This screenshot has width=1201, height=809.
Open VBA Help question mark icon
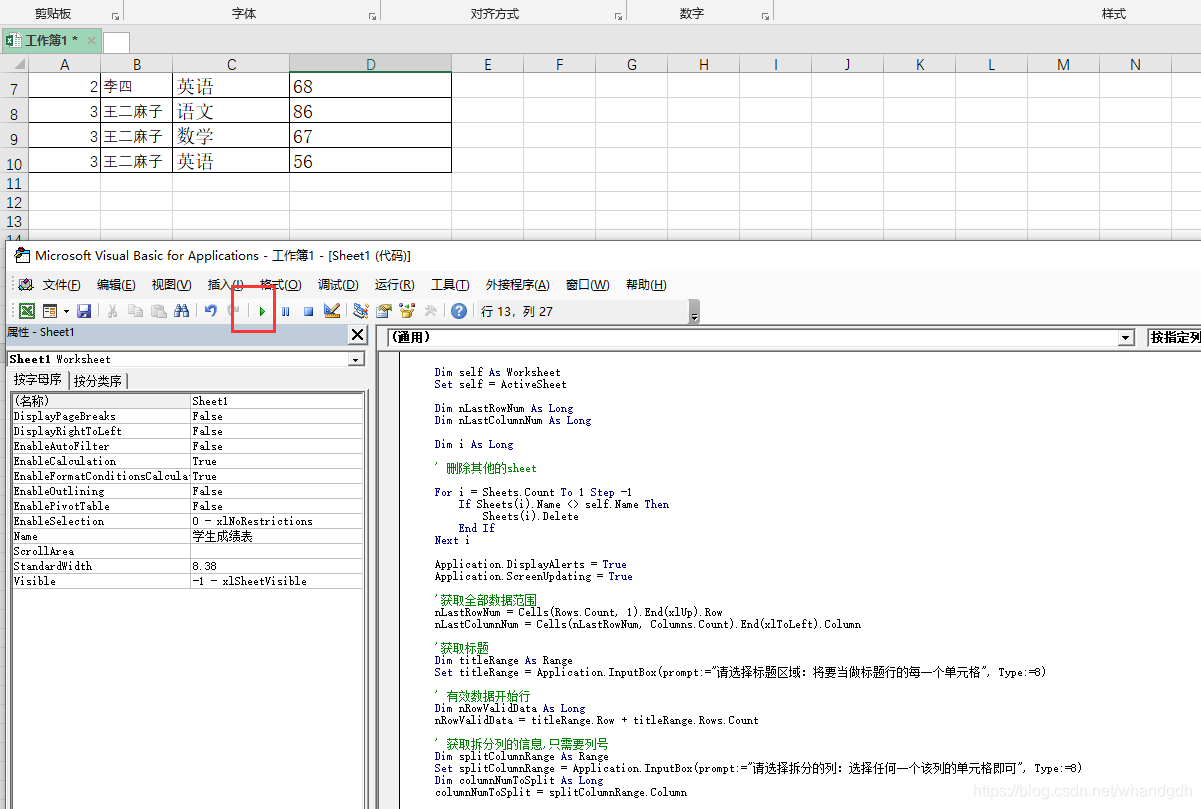459,311
